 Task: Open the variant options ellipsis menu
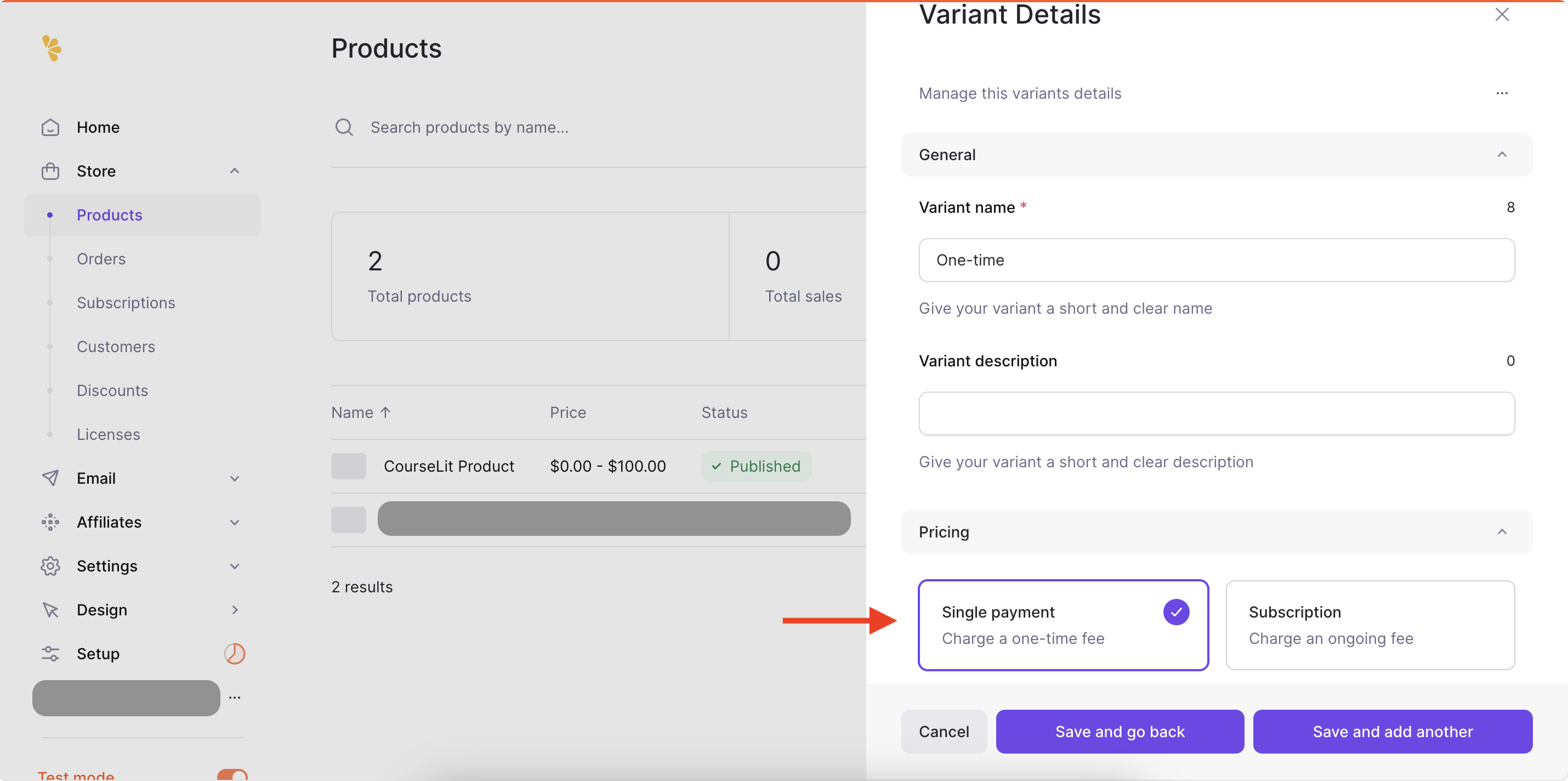(1502, 93)
